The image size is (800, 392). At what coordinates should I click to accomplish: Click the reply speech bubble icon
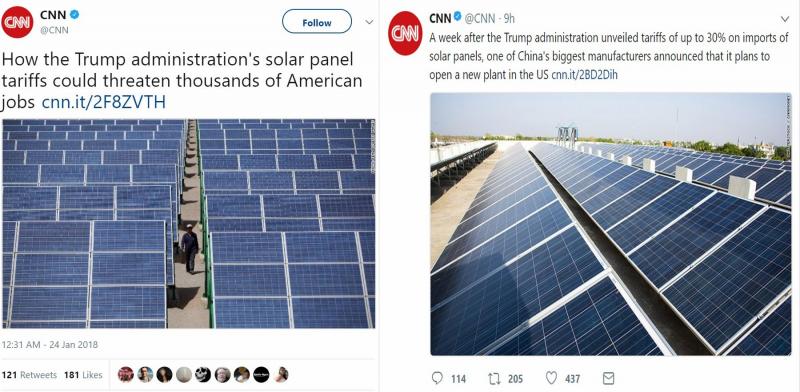[x=437, y=378]
